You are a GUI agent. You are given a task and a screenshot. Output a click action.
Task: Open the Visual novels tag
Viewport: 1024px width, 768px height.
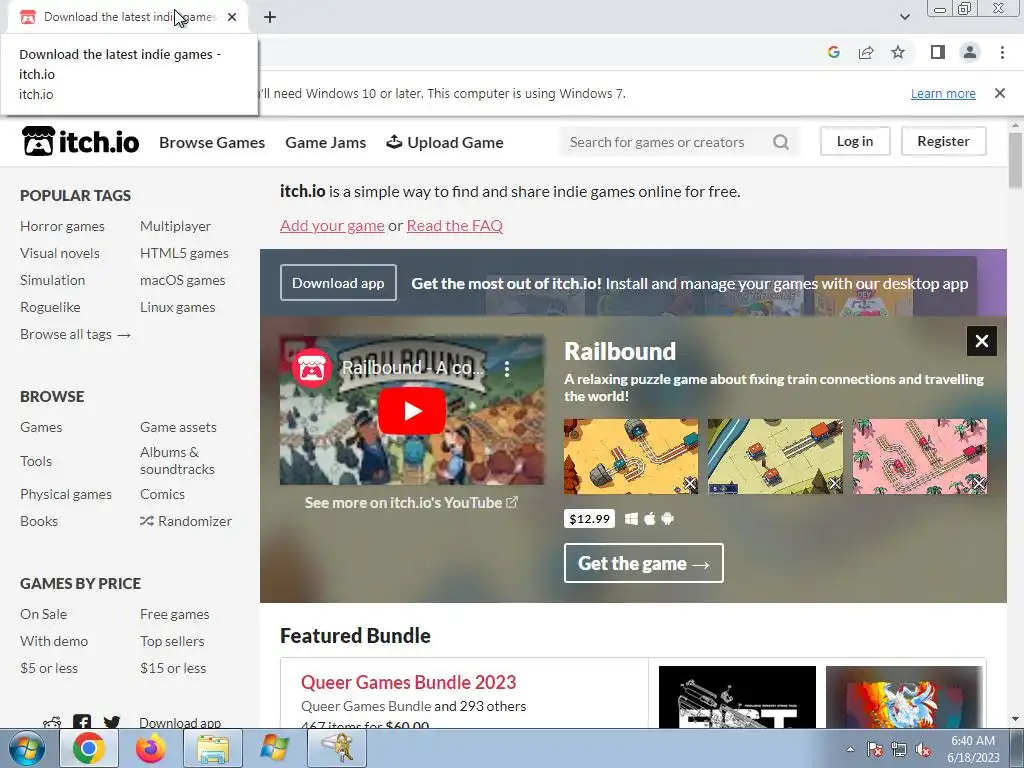pos(60,253)
